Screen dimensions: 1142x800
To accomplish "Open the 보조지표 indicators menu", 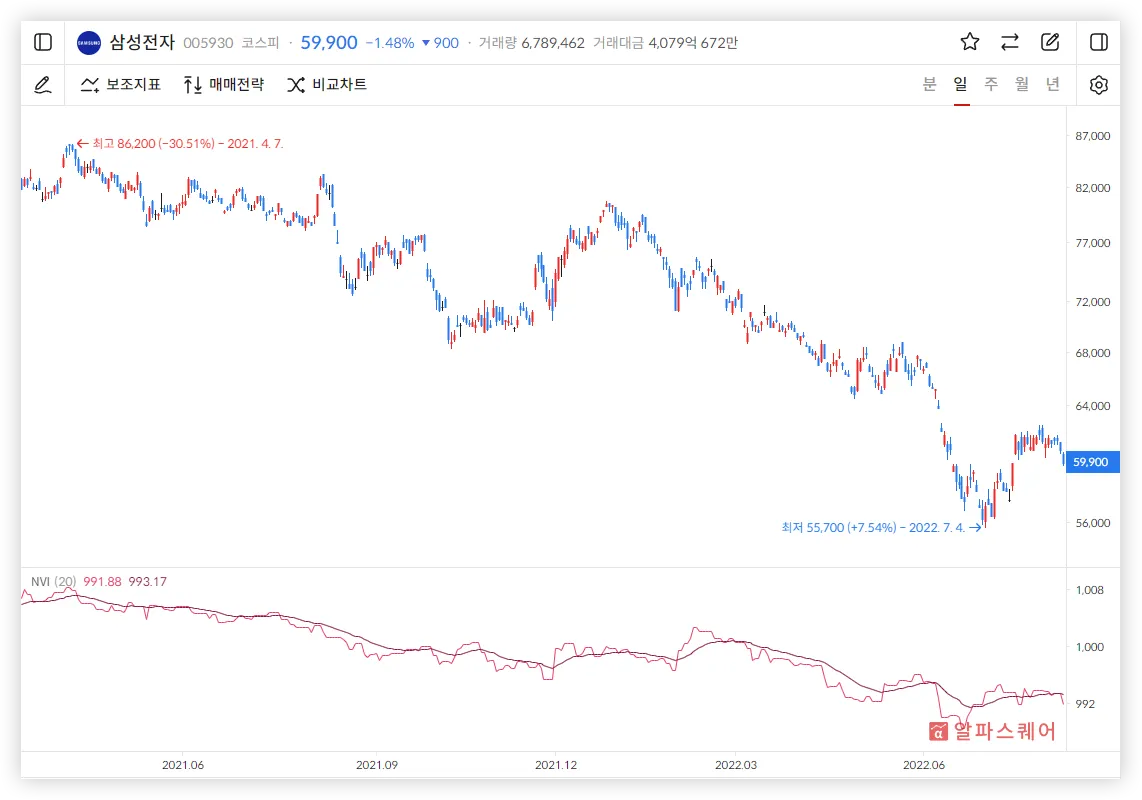I will pyautogui.click(x=120, y=85).
